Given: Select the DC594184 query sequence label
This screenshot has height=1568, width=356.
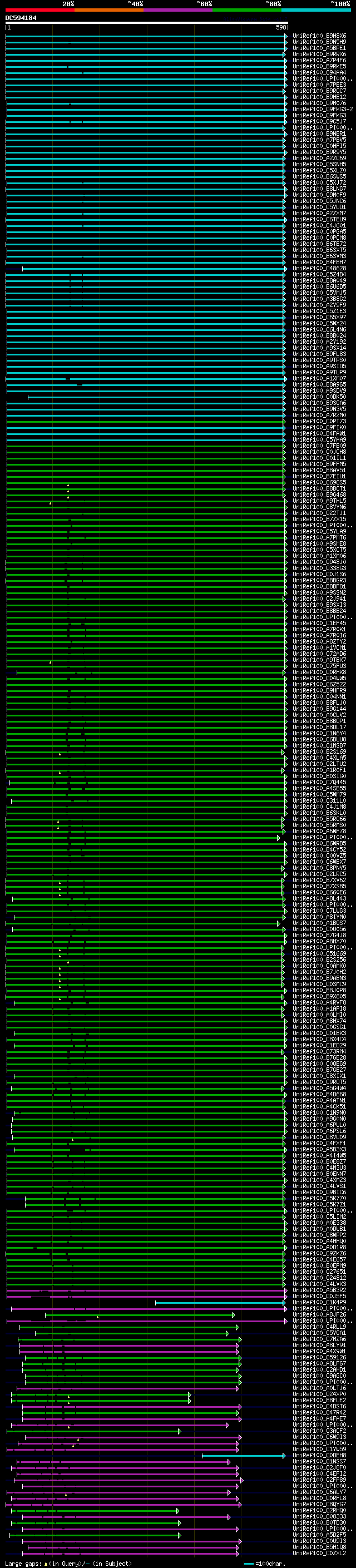Looking at the screenshot, I should 21,18.
